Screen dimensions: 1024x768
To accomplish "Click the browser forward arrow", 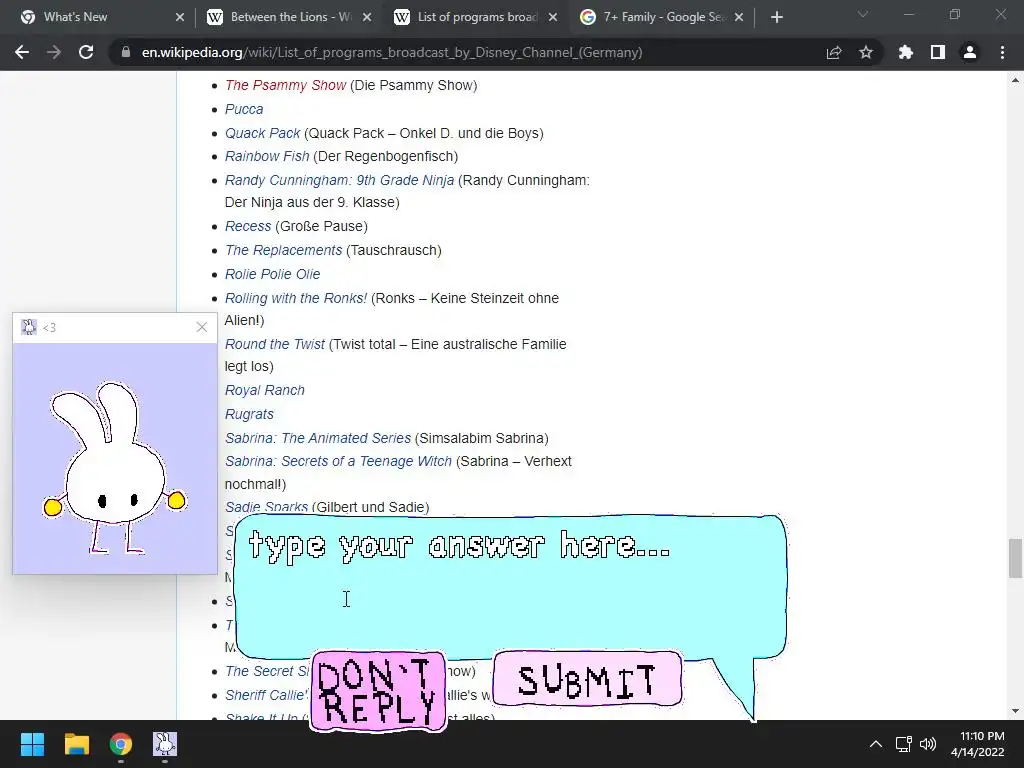I will click(x=54, y=52).
